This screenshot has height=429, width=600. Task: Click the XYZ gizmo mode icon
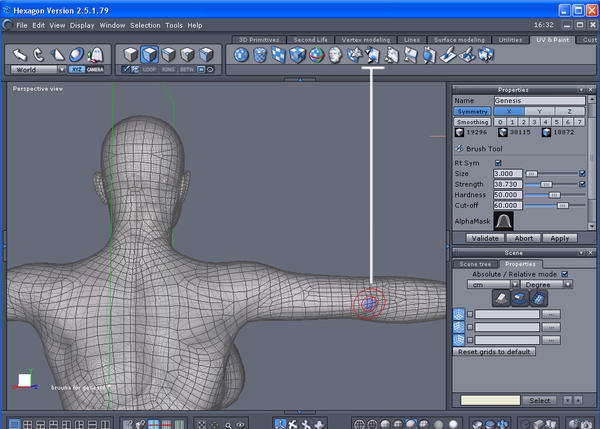[76, 70]
